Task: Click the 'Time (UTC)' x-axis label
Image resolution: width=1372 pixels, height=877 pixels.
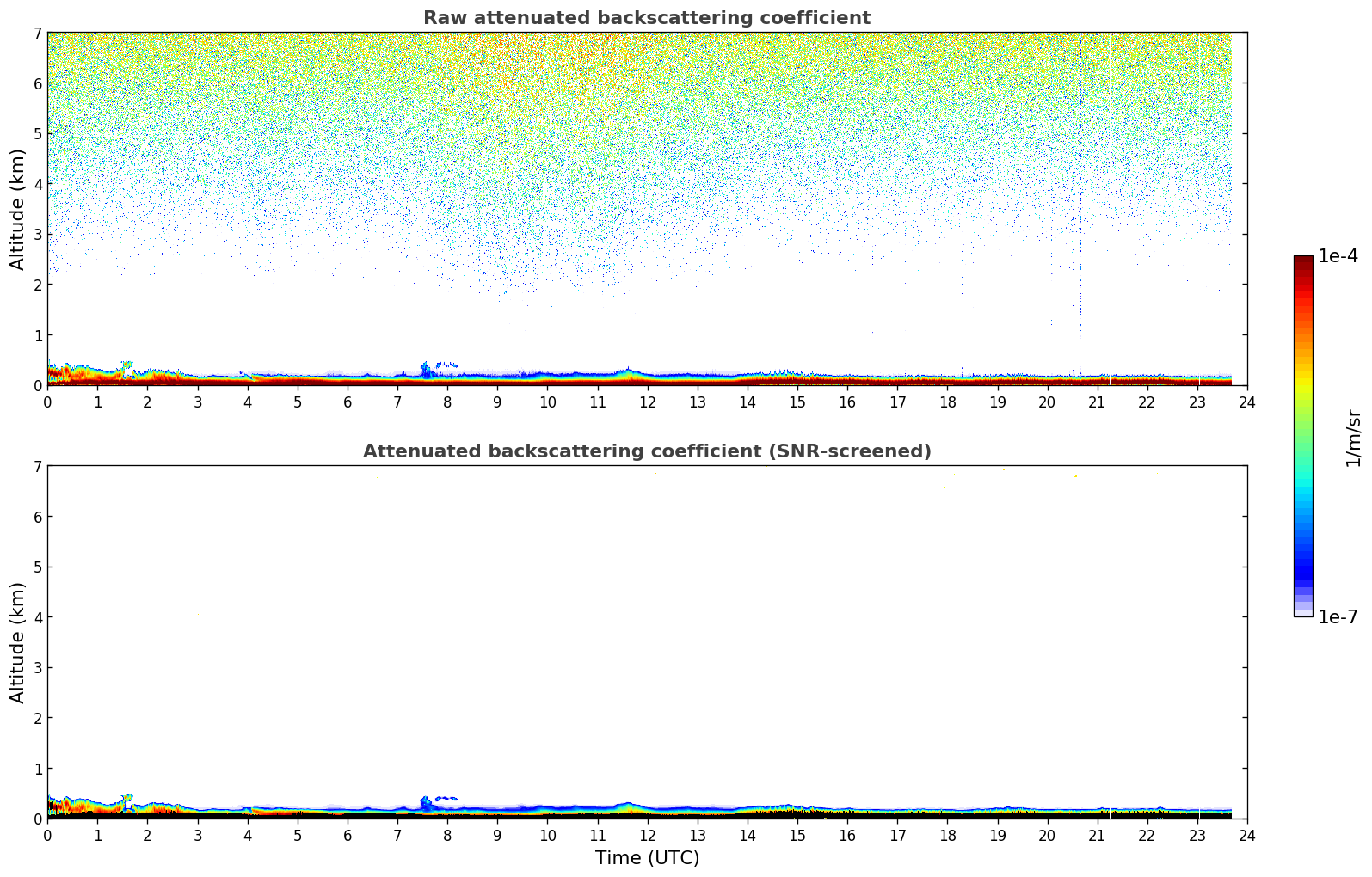Action: [647, 858]
